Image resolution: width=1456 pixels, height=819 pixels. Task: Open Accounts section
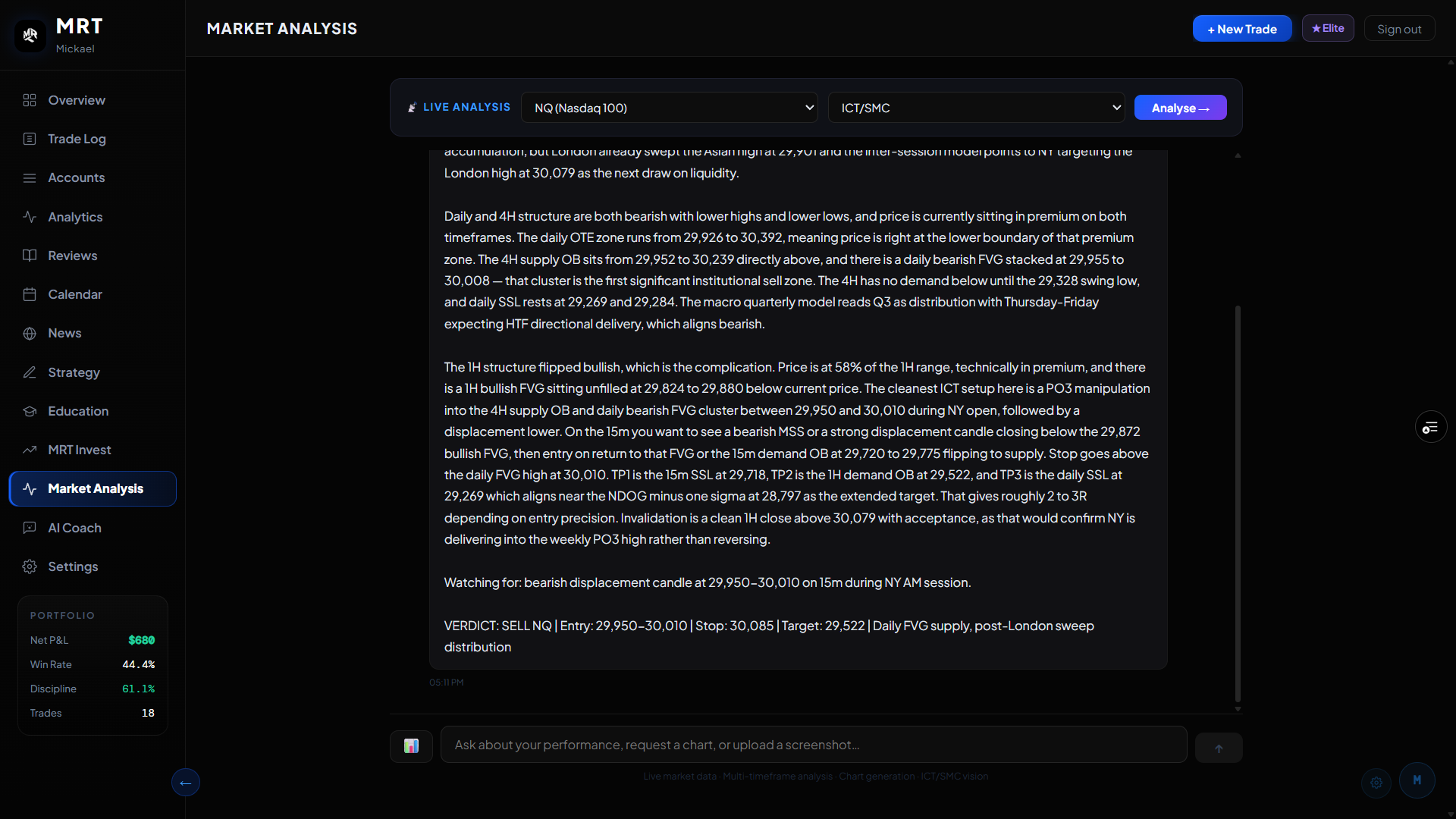point(93,177)
